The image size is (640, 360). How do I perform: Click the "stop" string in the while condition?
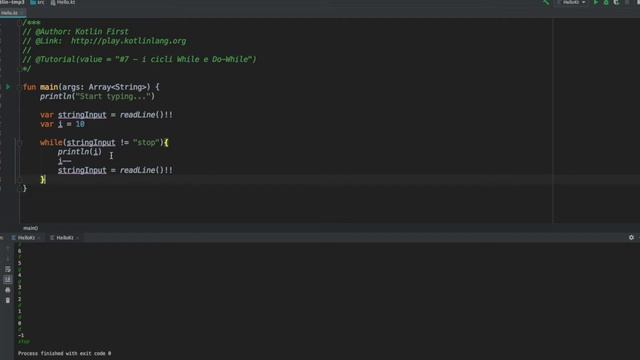pos(146,142)
